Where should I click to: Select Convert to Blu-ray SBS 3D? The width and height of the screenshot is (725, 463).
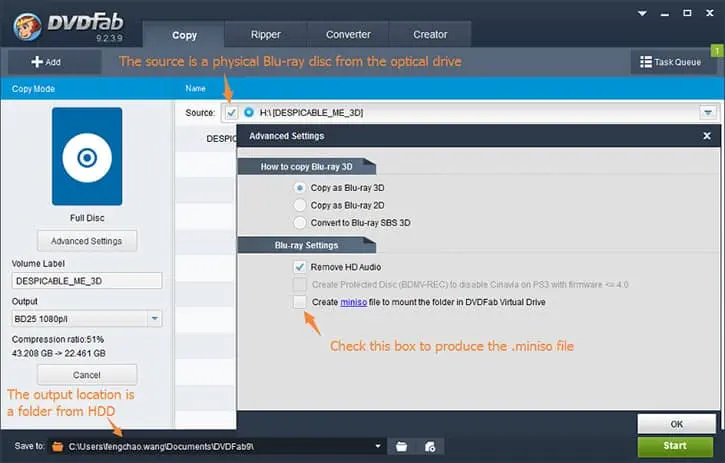[x=299, y=222]
